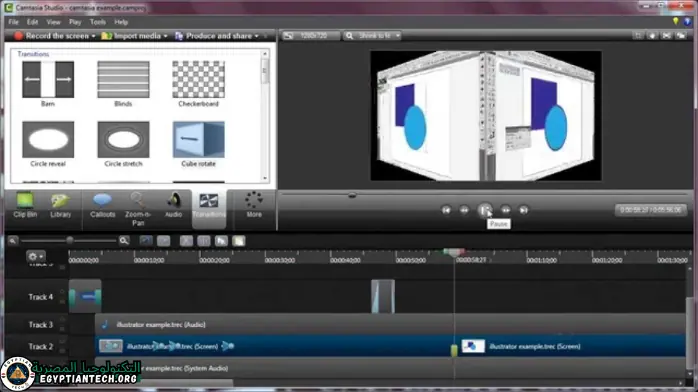698x392 pixels.
Task: Click the Redo icon in timeline toolbar
Action: click(x=163, y=241)
